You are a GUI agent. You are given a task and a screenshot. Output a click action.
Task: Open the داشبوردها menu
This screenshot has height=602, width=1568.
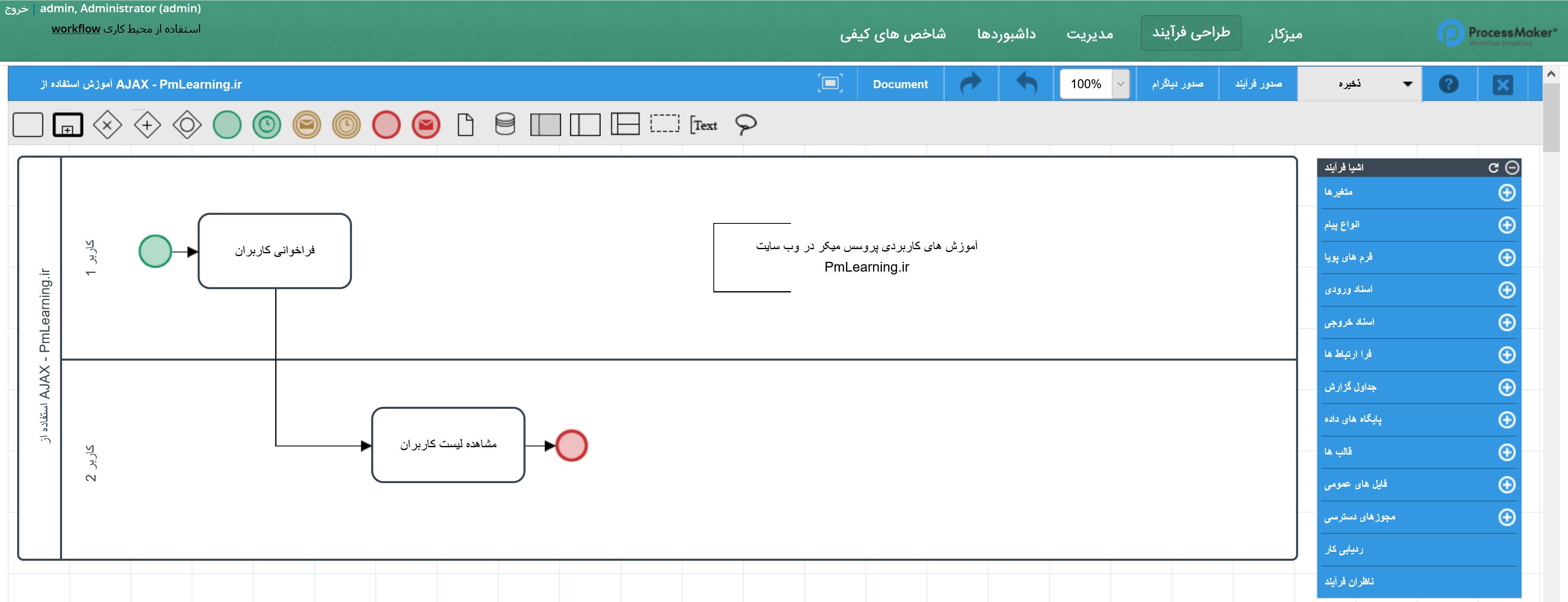point(1006,34)
